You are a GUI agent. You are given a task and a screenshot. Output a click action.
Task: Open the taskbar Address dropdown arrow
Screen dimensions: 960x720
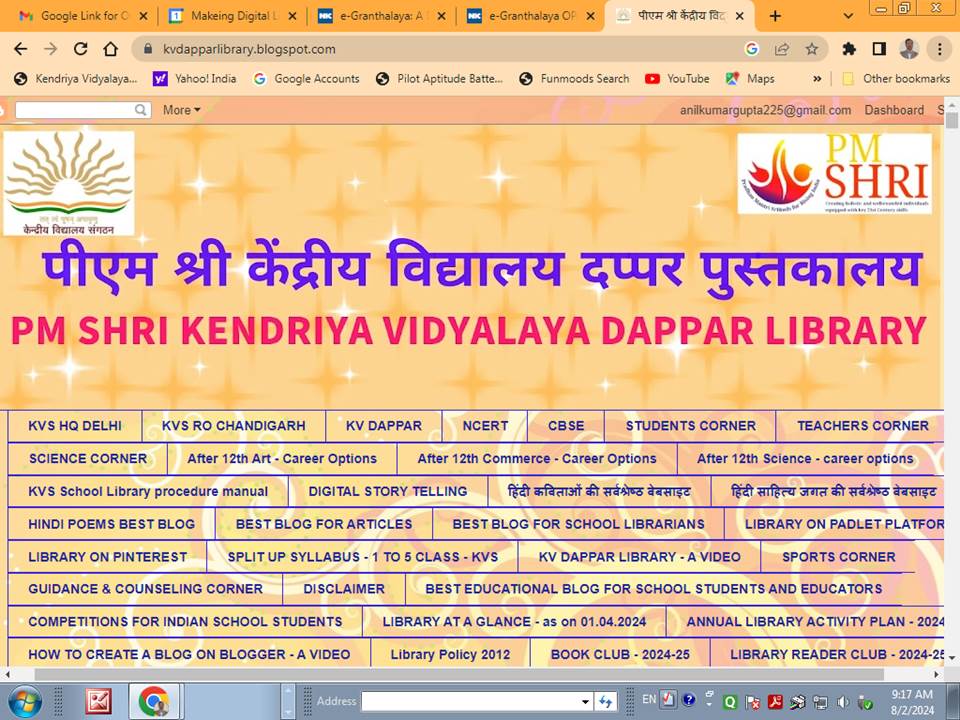click(x=586, y=701)
